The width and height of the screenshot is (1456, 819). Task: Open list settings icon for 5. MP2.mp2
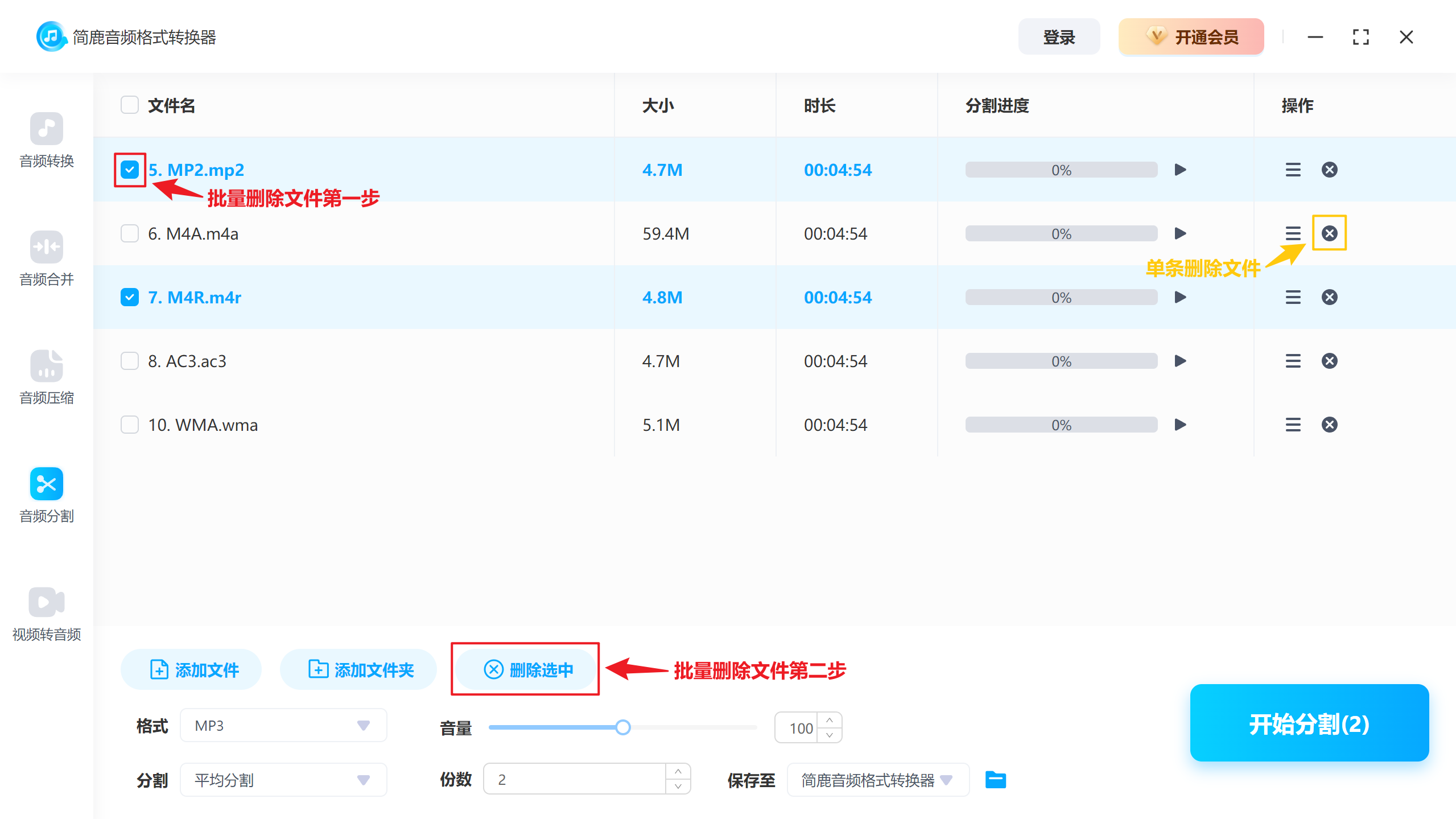click(1293, 170)
